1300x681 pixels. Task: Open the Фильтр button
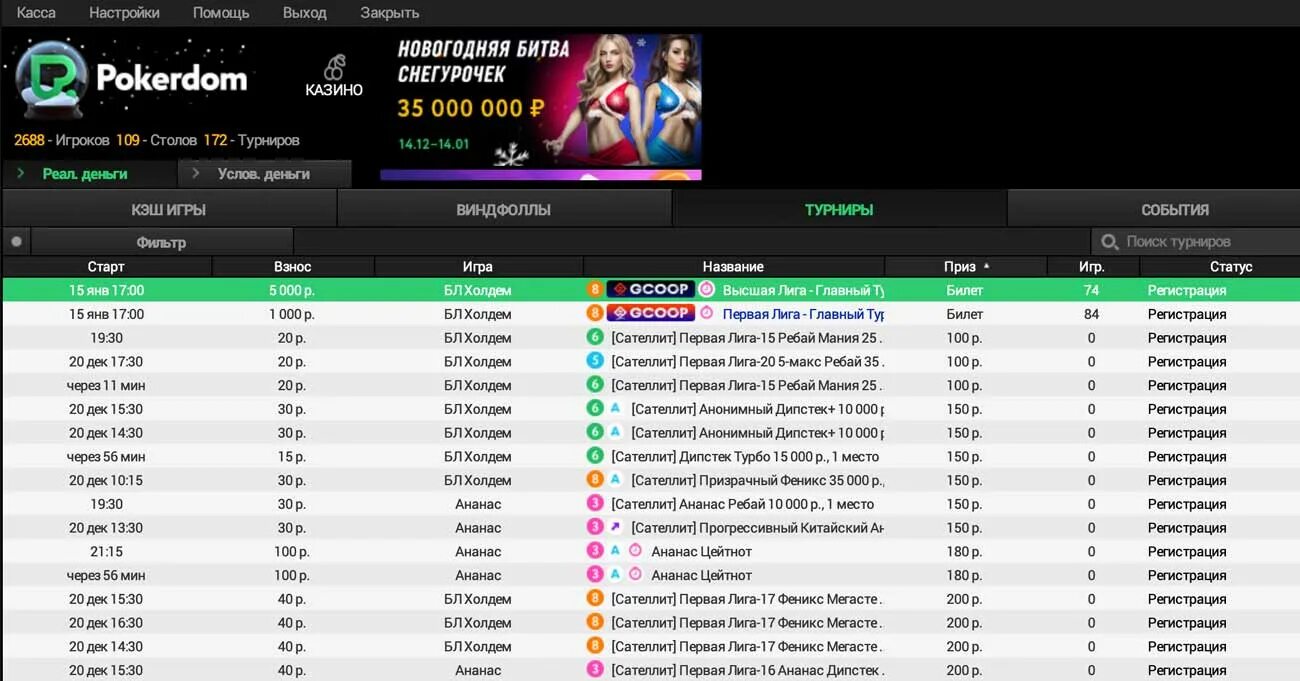pyautogui.click(x=161, y=242)
